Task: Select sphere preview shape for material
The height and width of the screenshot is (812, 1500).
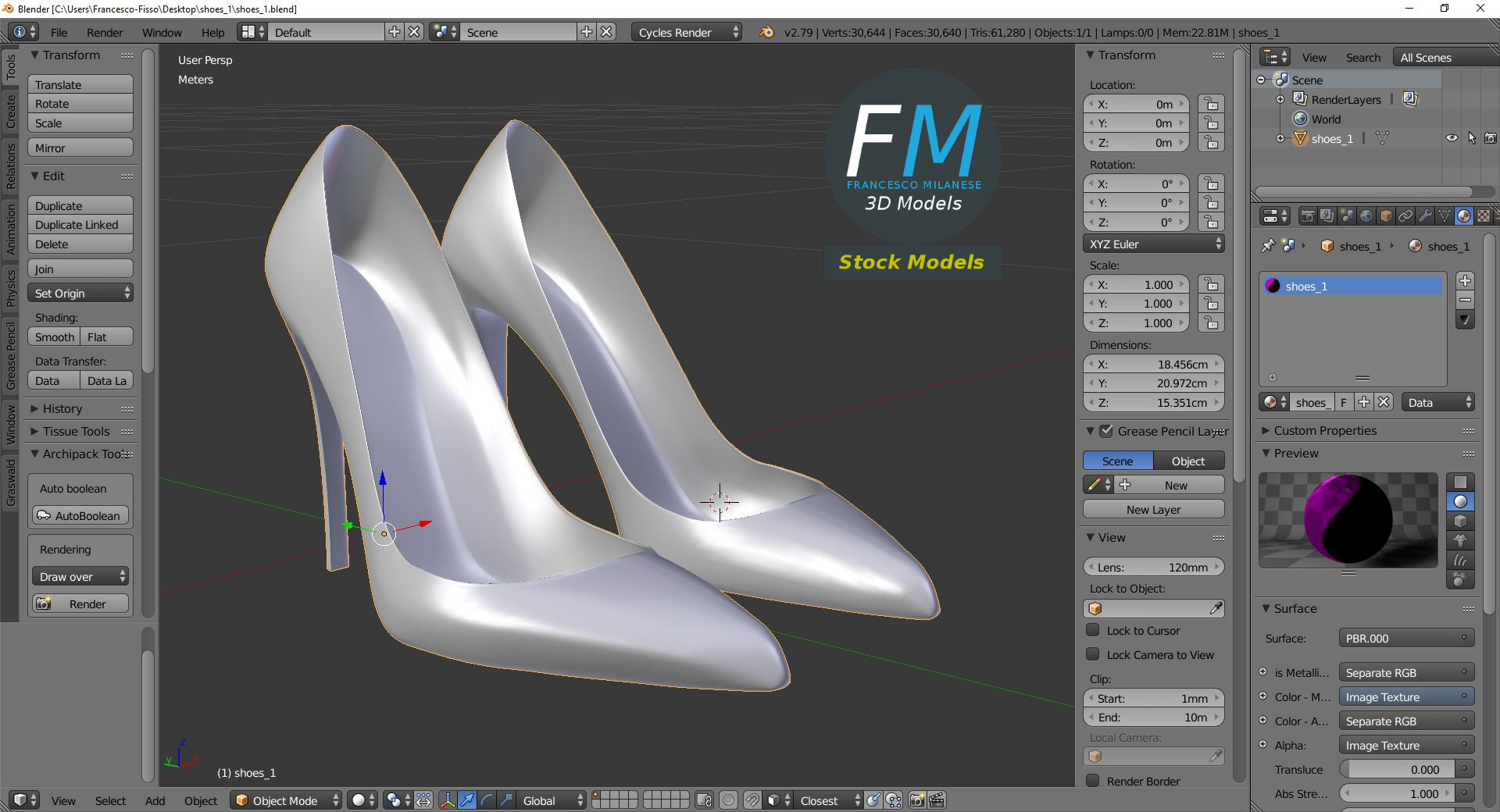Action: click(x=1460, y=501)
